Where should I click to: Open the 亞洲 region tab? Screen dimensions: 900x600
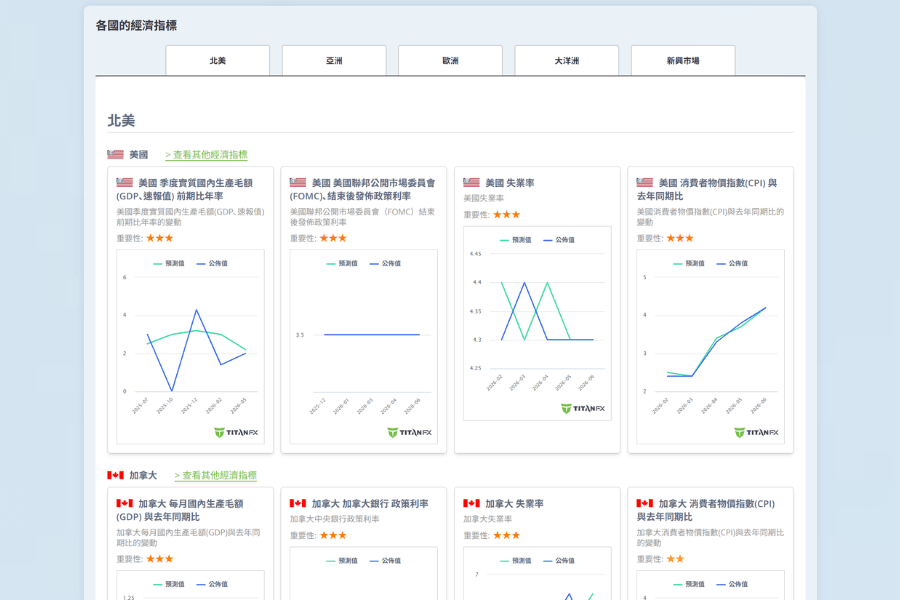click(334, 60)
